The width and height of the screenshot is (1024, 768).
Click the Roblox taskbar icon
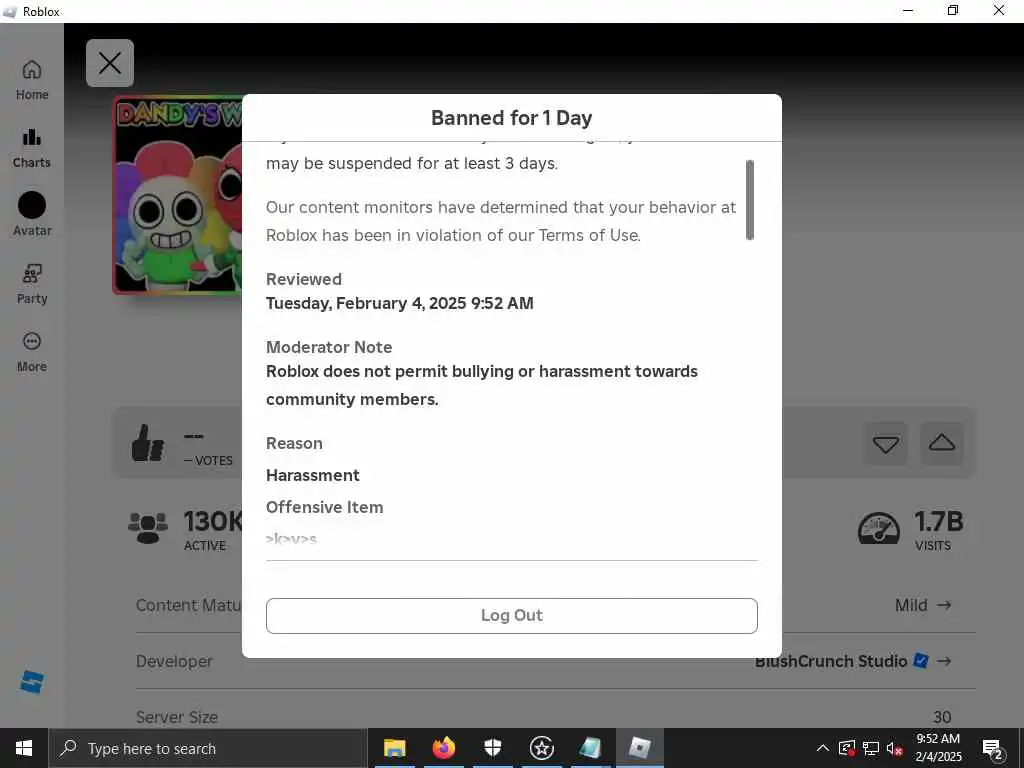pyautogui.click(x=639, y=748)
